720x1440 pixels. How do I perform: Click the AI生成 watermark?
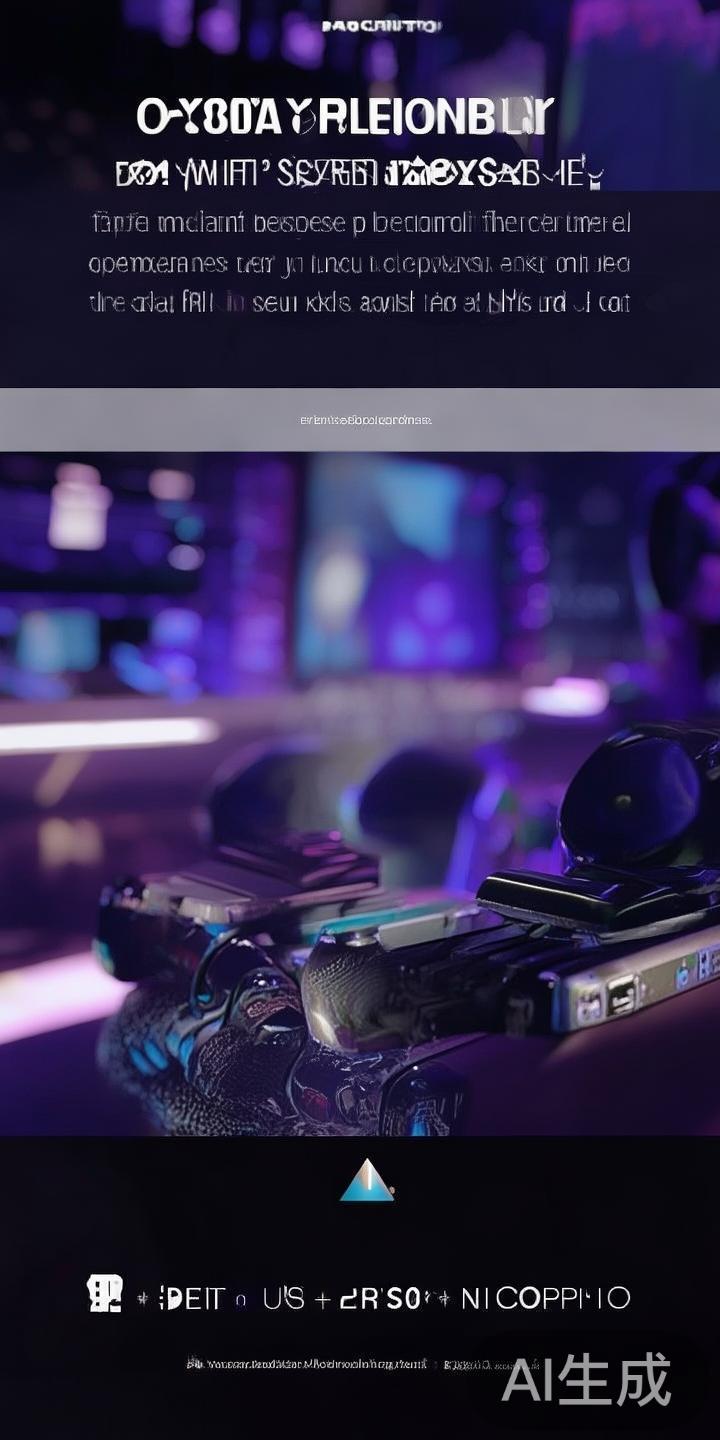click(x=586, y=1381)
